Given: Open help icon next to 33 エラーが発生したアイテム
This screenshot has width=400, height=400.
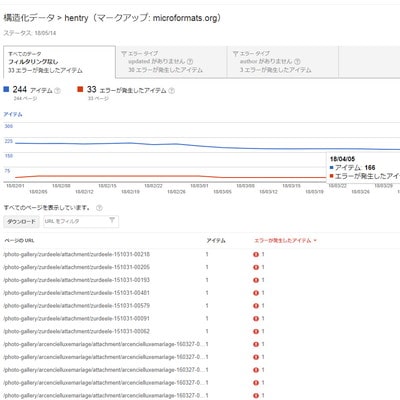Looking at the screenshot, I should pos(171,90).
